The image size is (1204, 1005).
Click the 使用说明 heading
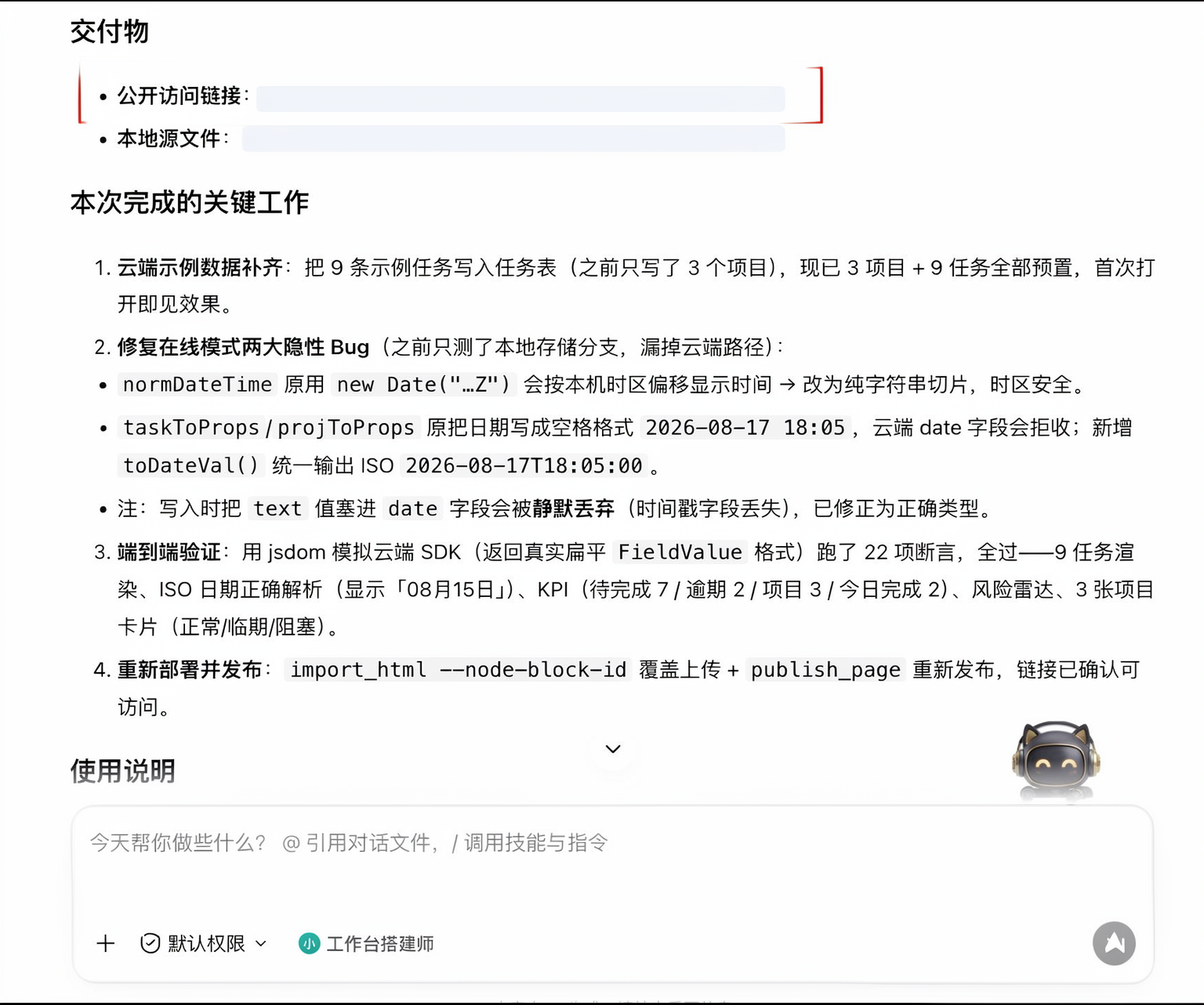coord(122,771)
